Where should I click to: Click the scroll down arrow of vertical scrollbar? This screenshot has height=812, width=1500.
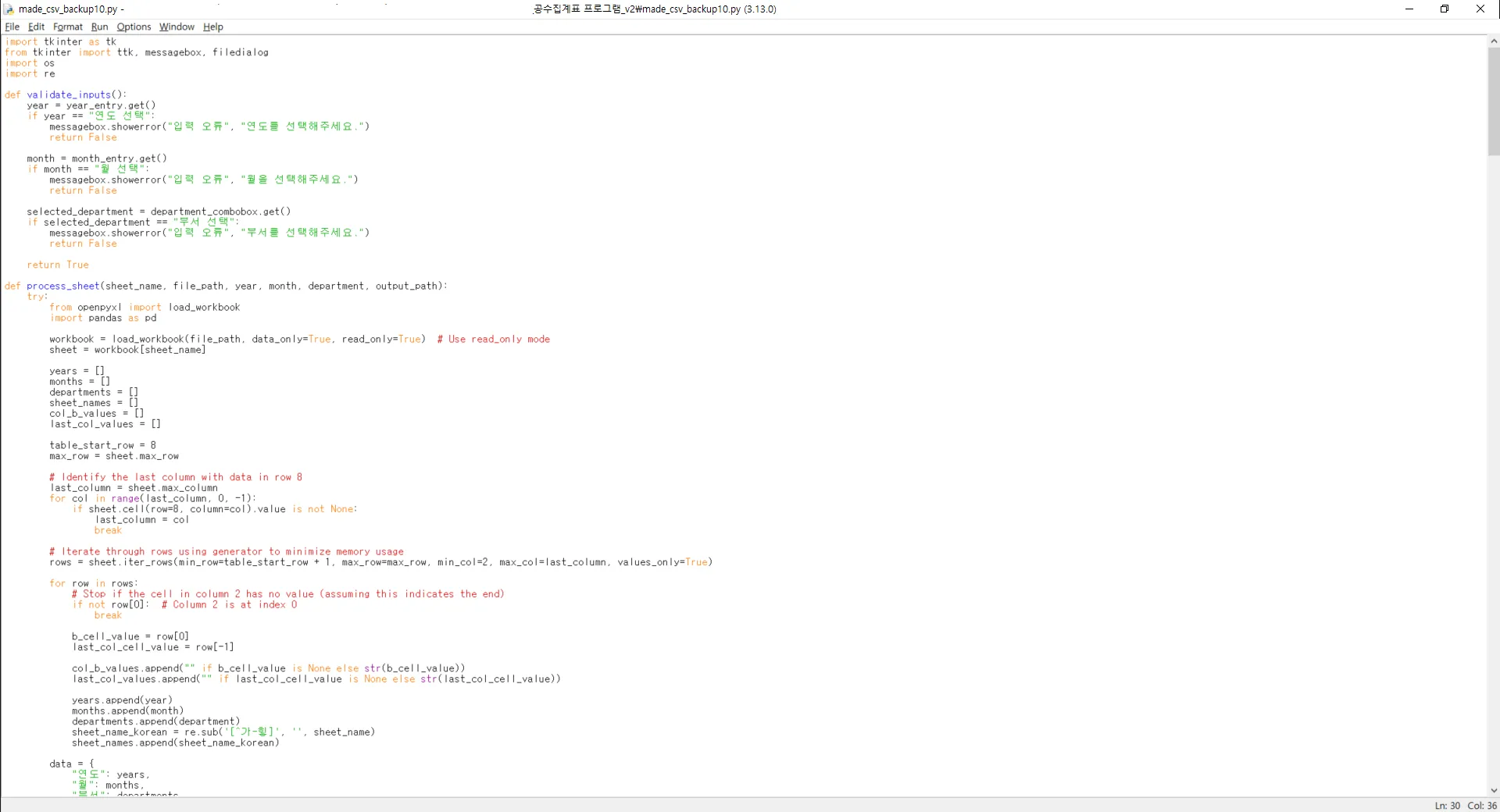coord(1493,790)
